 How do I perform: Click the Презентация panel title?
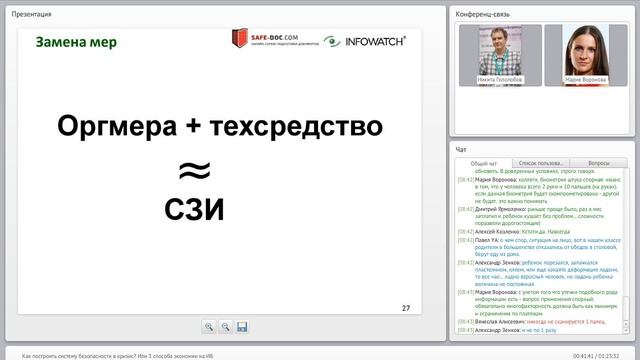(31, 14)
